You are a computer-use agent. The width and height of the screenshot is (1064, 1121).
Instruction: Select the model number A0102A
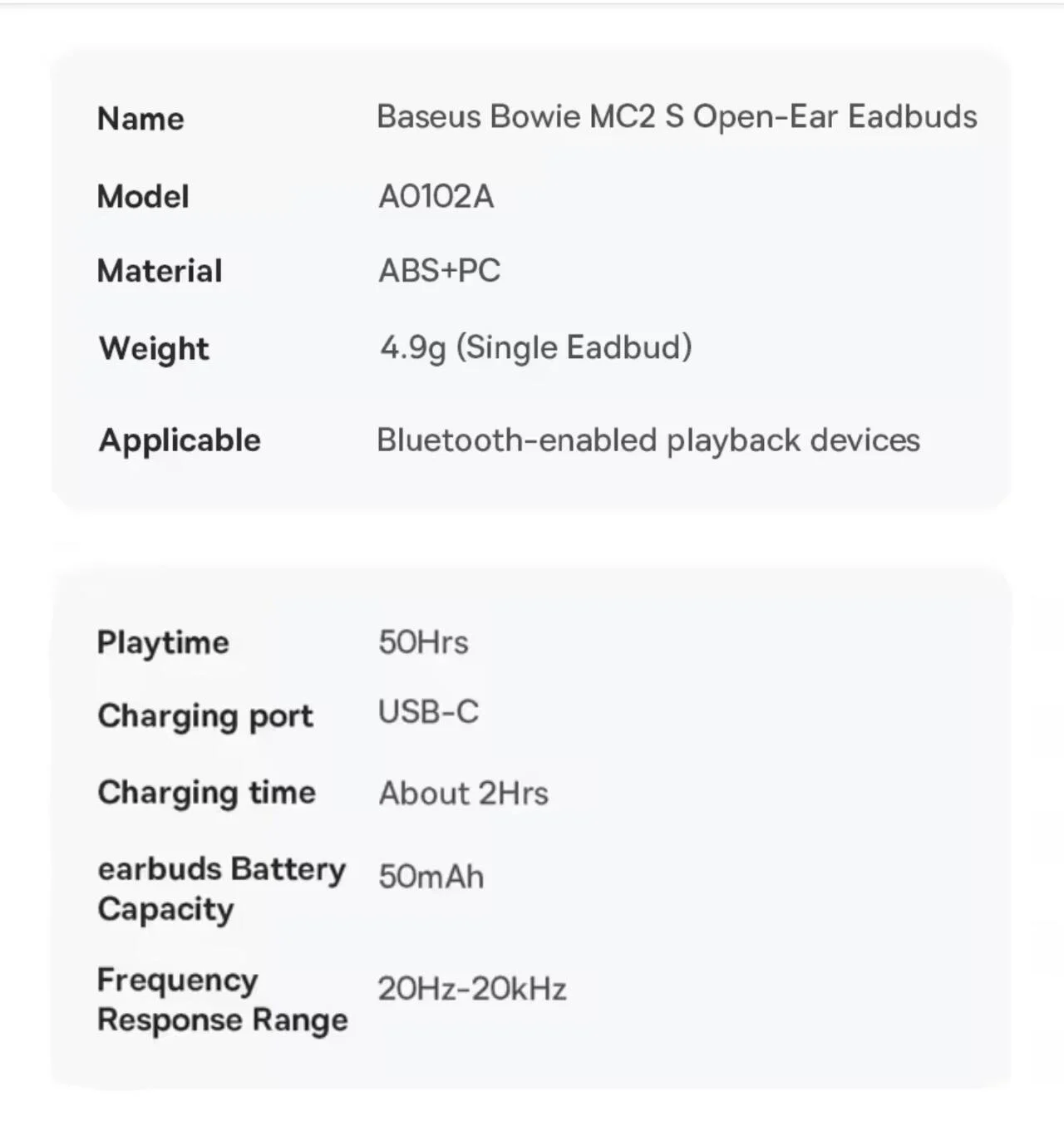436,197
